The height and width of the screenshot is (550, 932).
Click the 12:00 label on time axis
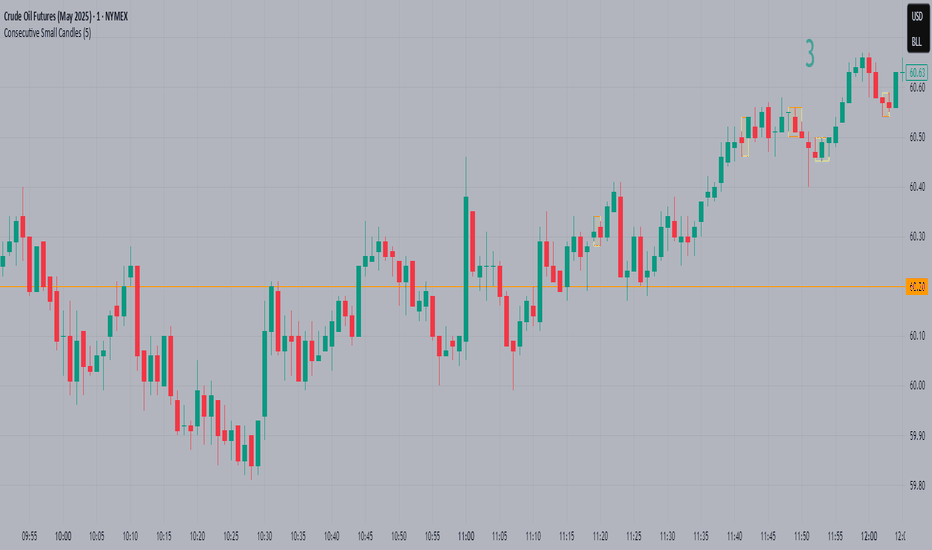(x=869, y=536)
